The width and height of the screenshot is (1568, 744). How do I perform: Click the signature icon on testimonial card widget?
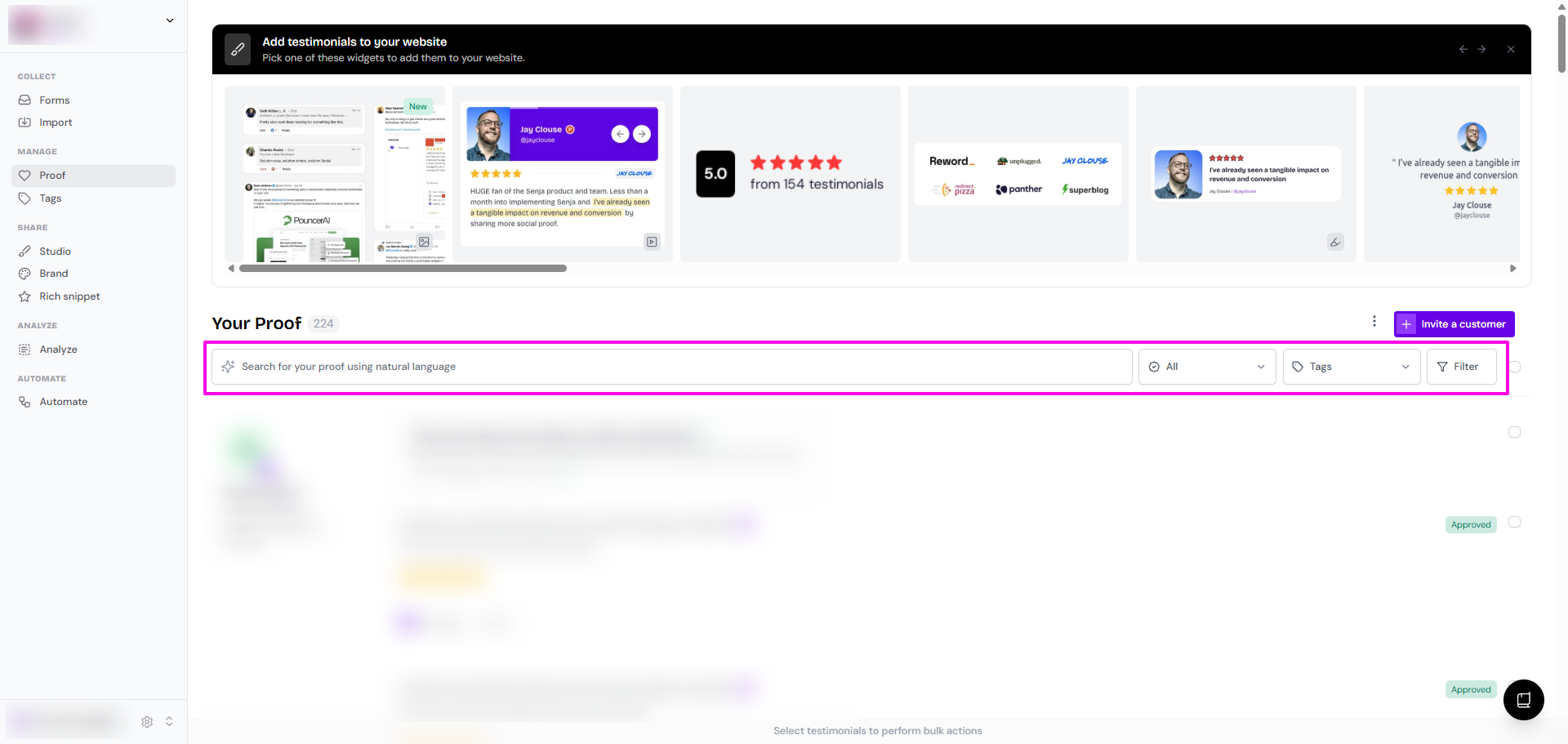click(1335, 242)
